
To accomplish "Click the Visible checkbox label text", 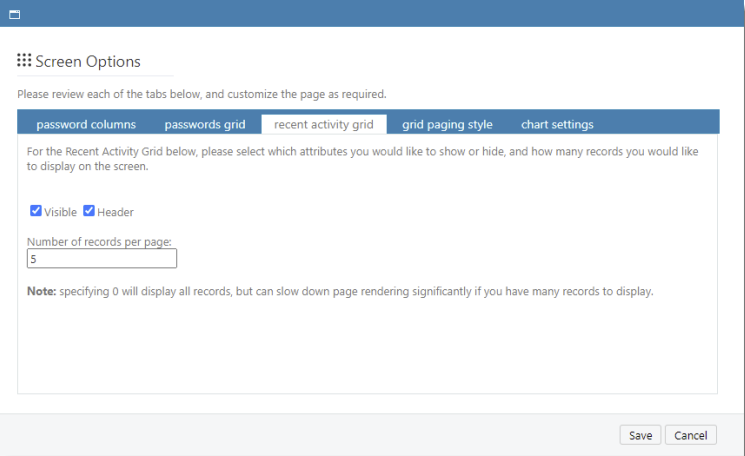I will click(60, 212).
